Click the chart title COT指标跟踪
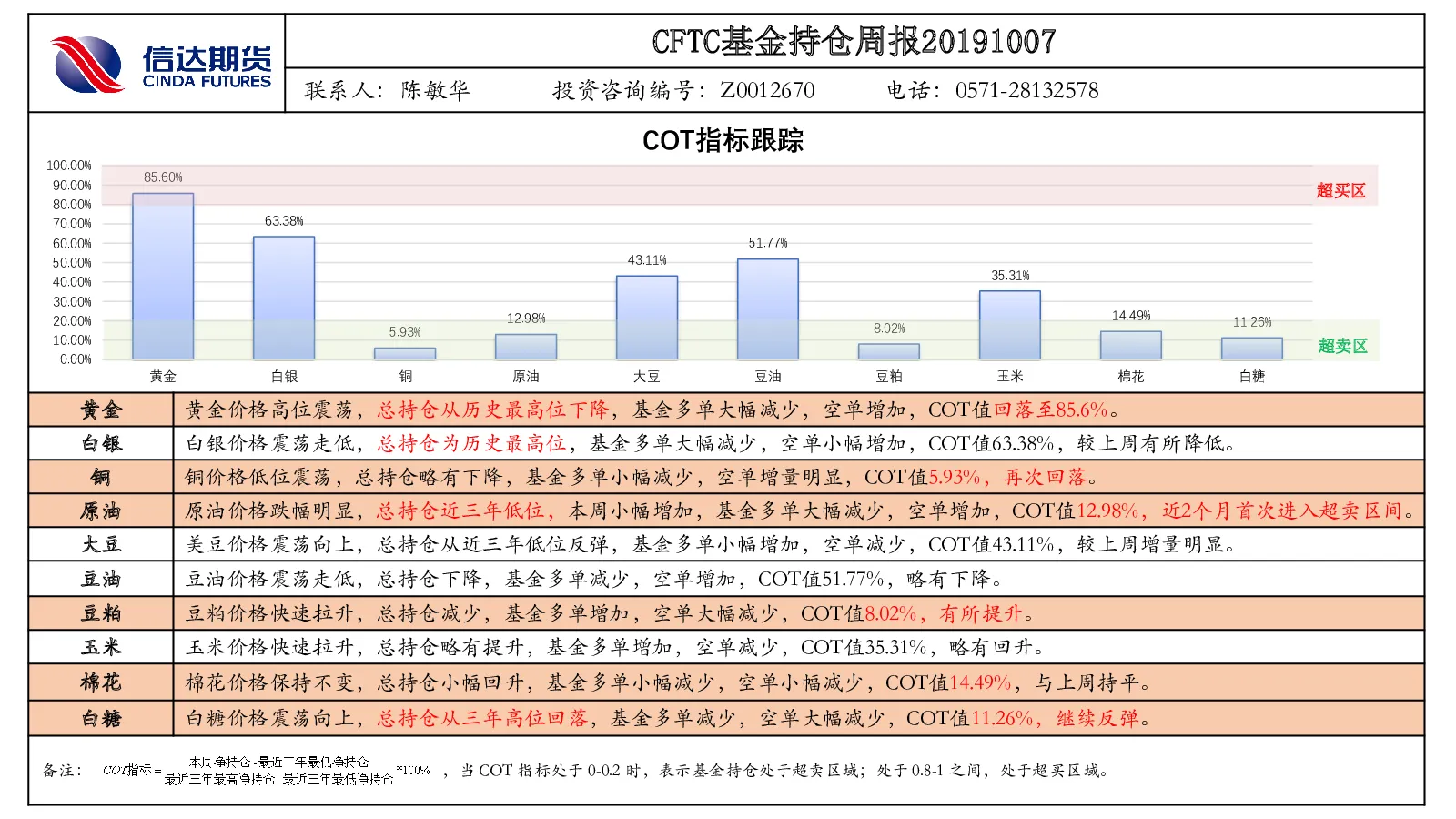1456x819 pixels. point(723,140)
